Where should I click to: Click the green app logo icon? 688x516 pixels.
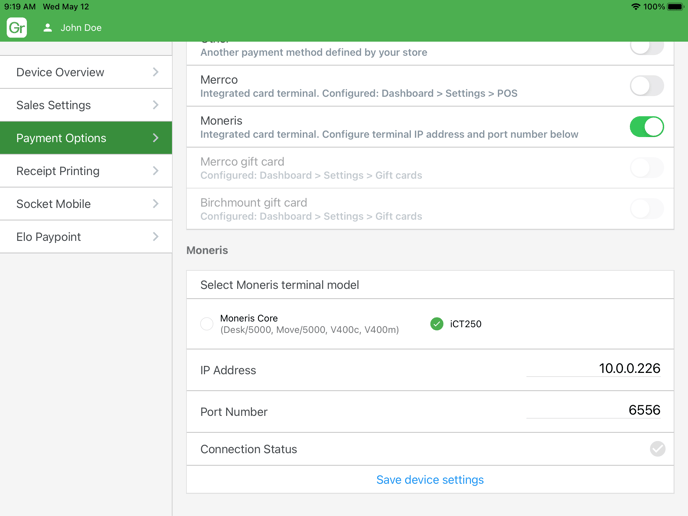click(17, 28)
